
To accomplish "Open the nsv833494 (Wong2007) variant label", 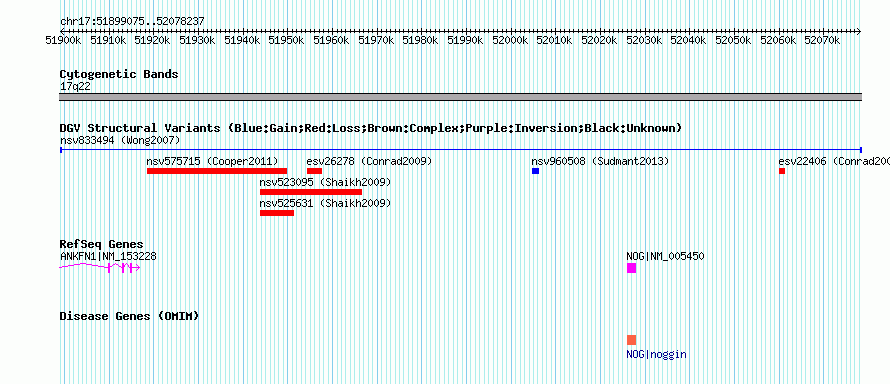I will coord(120,140).
